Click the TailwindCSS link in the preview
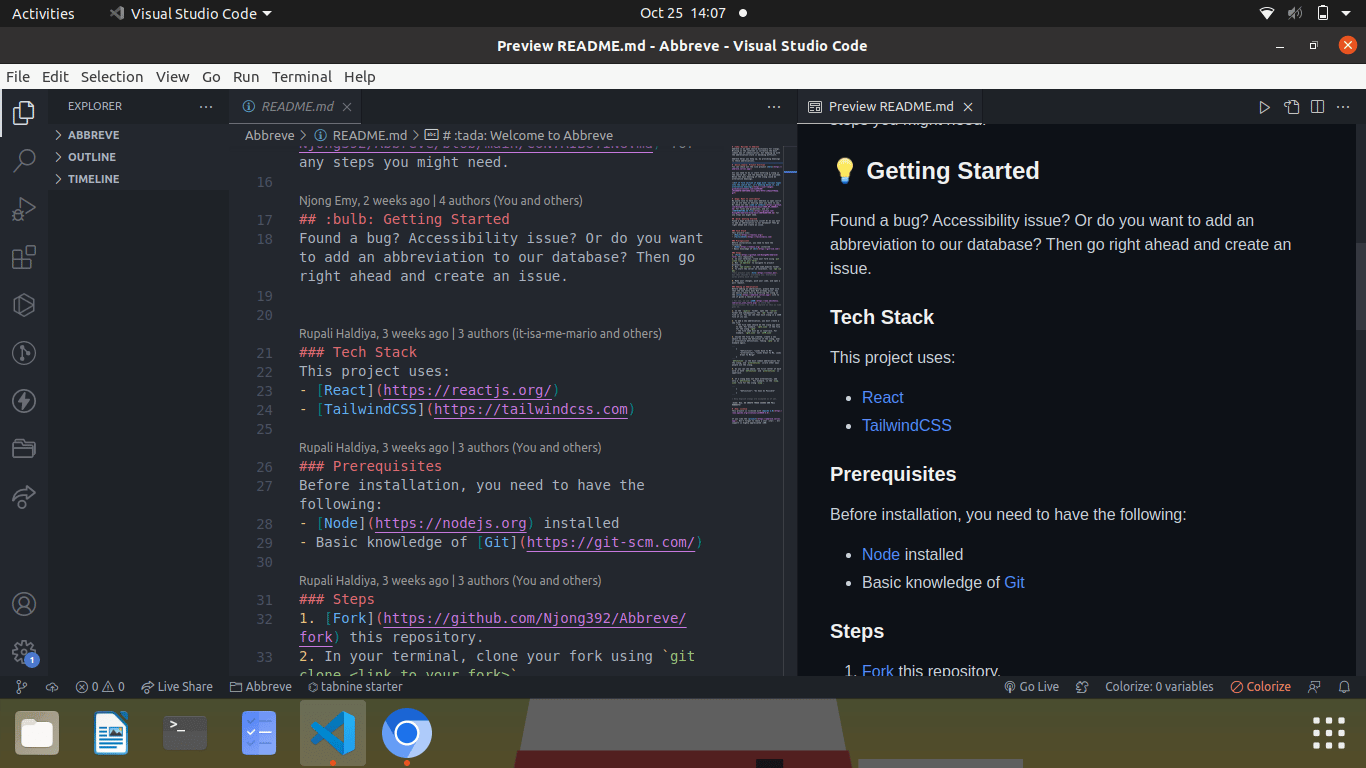The image size is (1366, 768). click(x=907, y=426)
